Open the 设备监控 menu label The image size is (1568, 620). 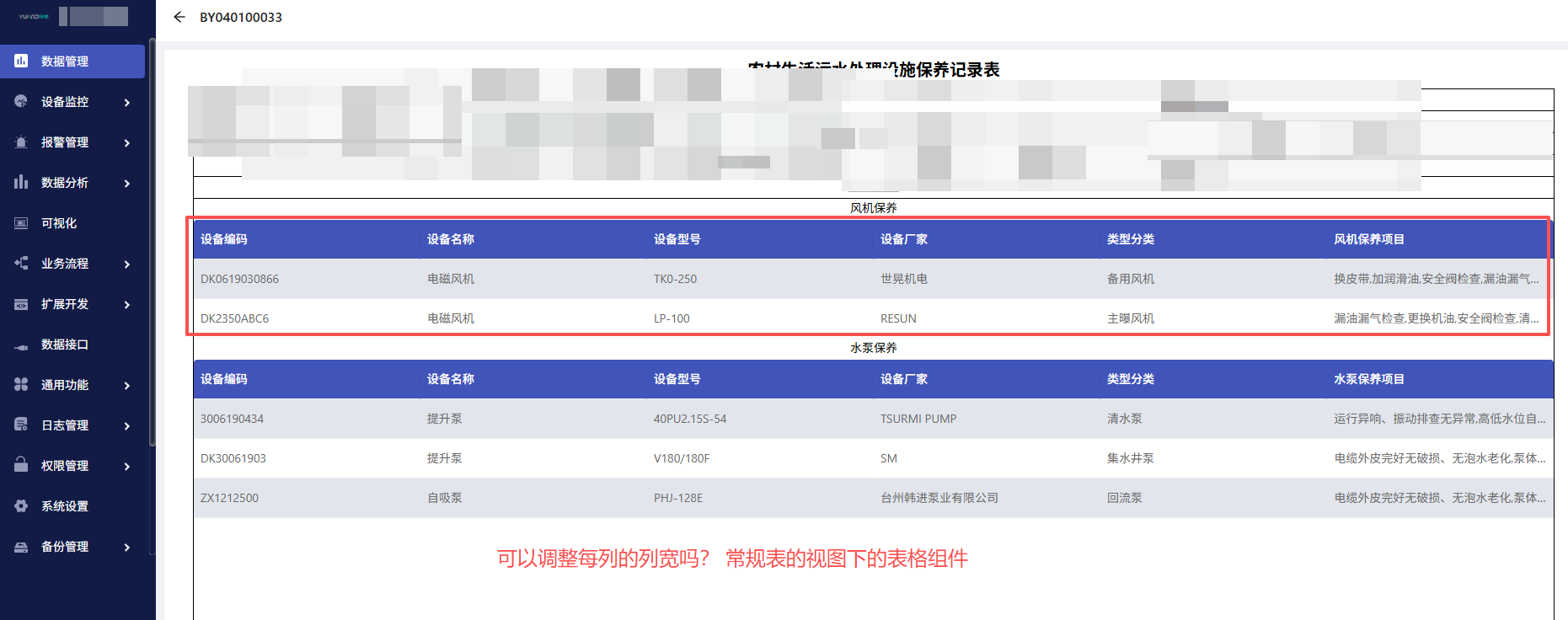click(x=65, y=102)
